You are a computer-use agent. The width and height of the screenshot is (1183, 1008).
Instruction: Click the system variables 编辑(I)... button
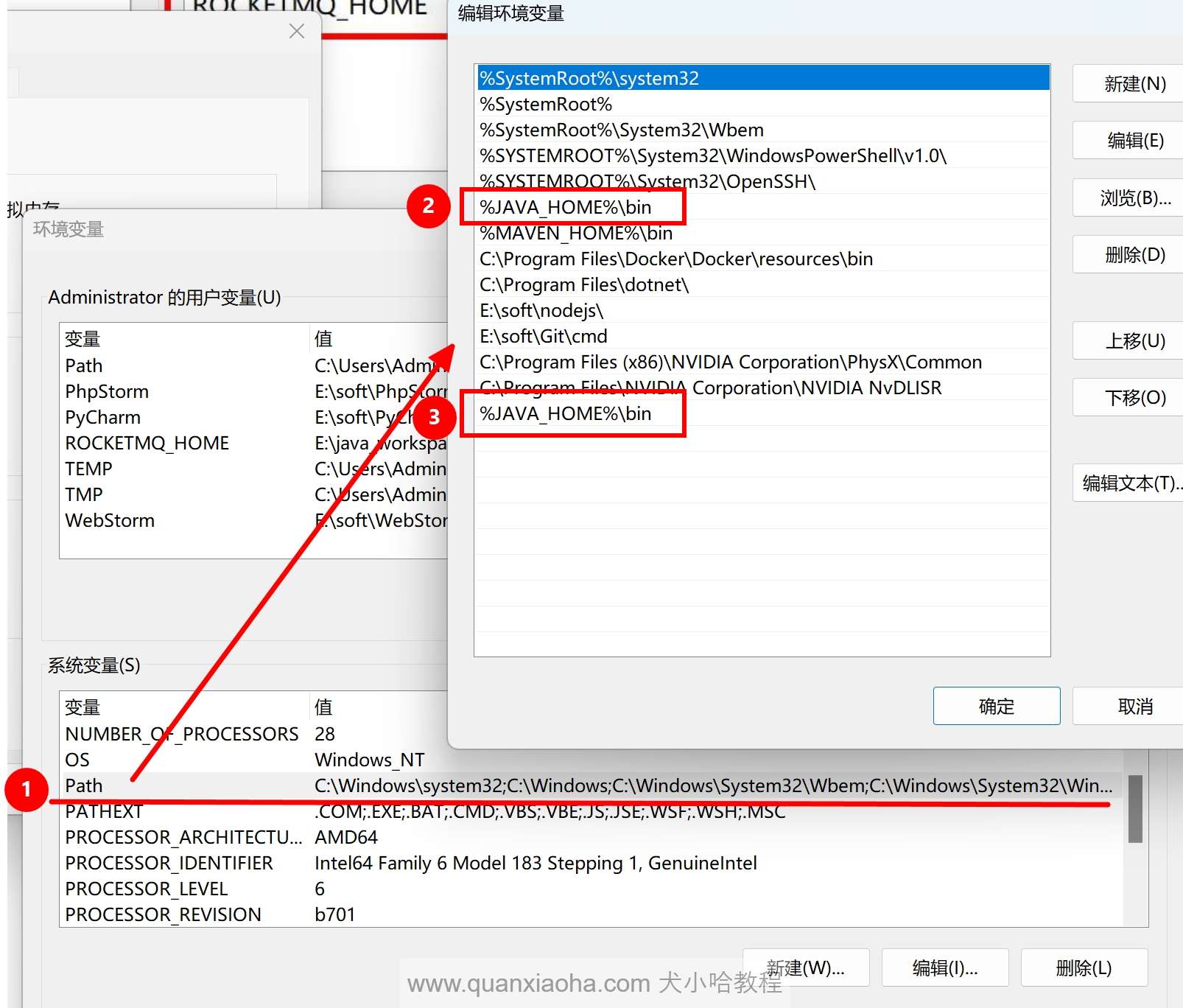(944, 967)
